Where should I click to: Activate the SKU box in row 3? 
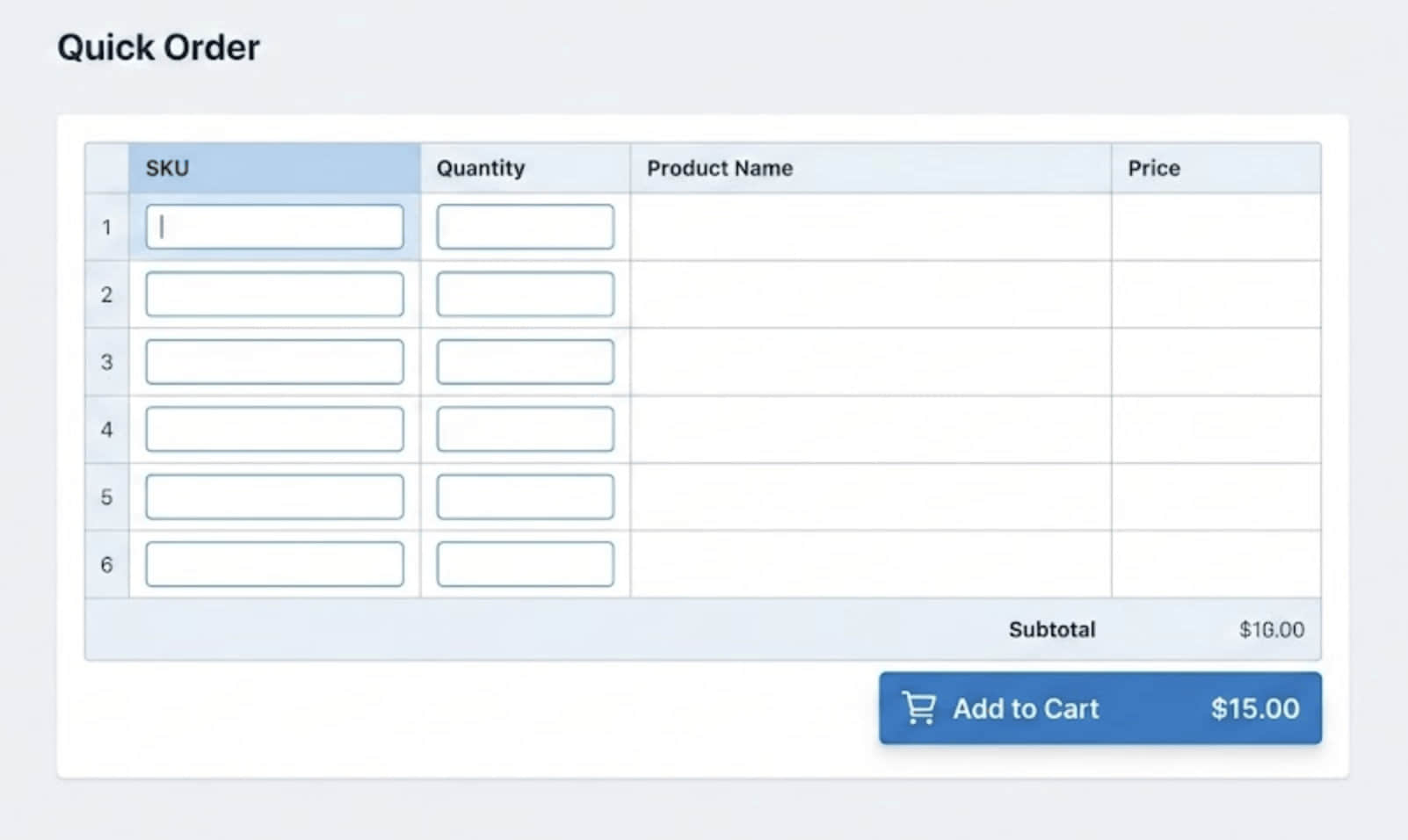click(274, 362)
